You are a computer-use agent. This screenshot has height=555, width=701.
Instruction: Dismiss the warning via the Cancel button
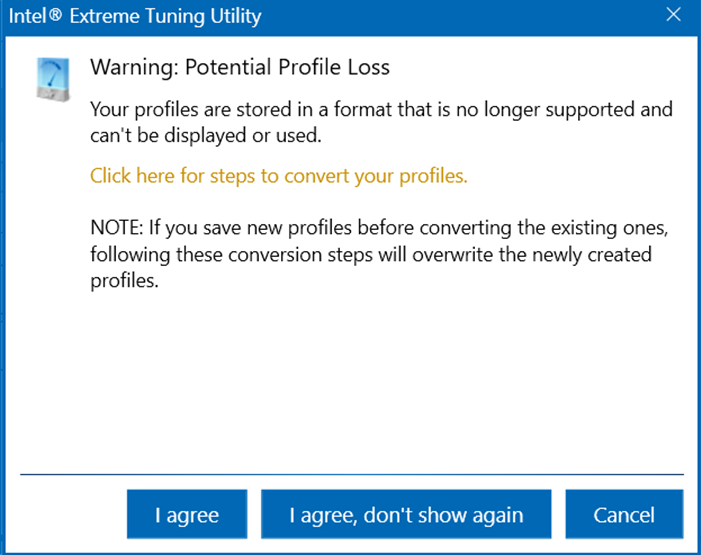pos(624,514)
